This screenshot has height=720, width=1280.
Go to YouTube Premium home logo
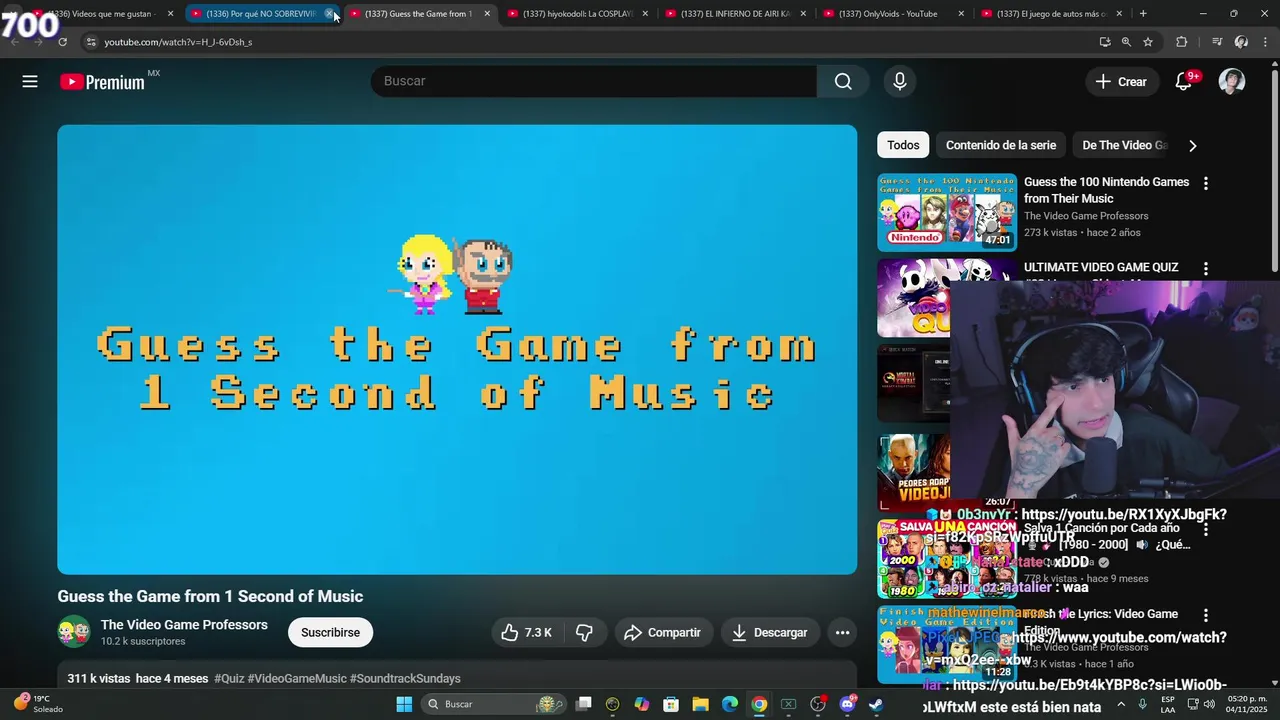tap(103, 82)
